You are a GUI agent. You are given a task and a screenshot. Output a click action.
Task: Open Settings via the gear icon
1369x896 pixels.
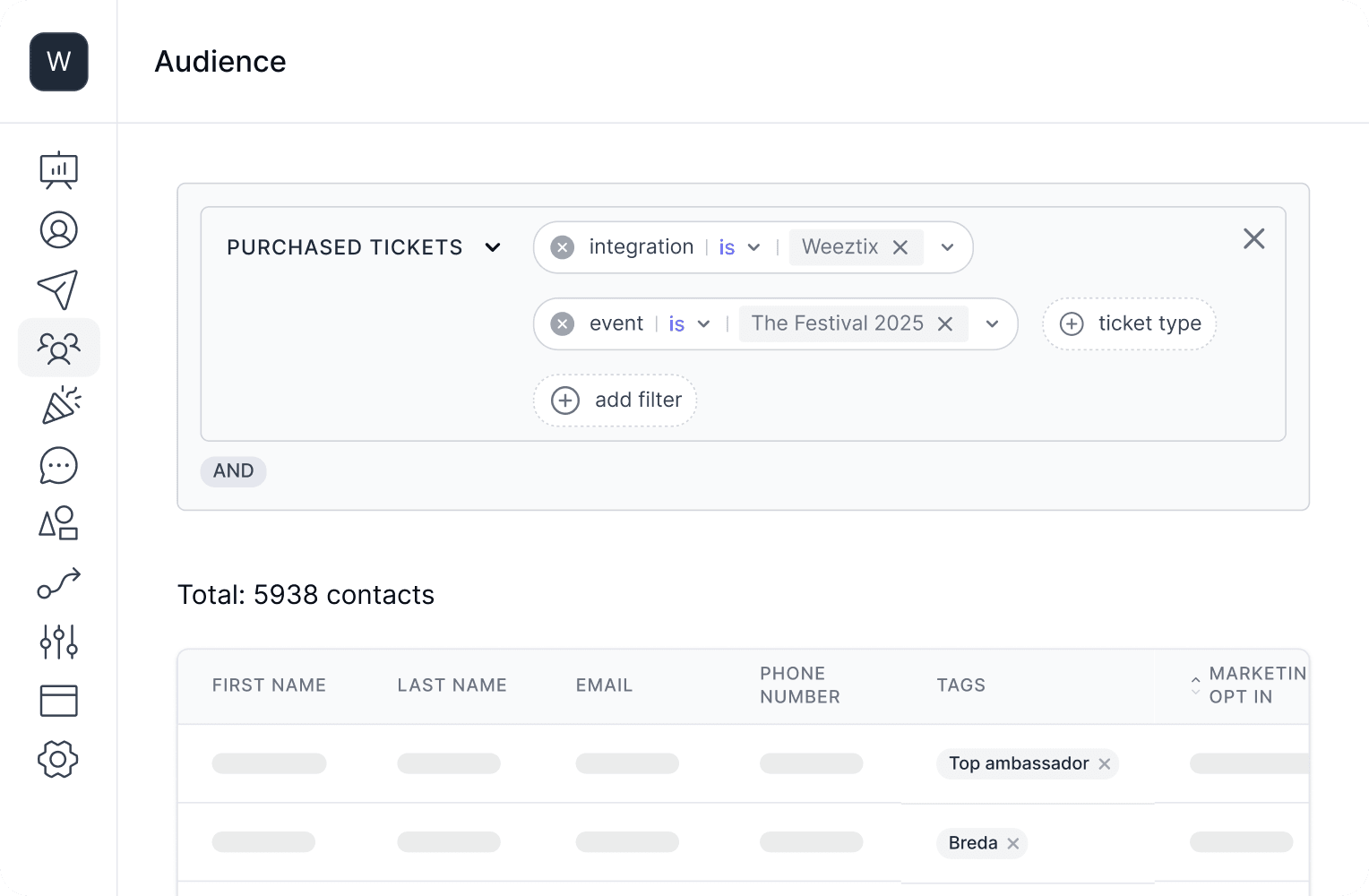coord(59,759)
